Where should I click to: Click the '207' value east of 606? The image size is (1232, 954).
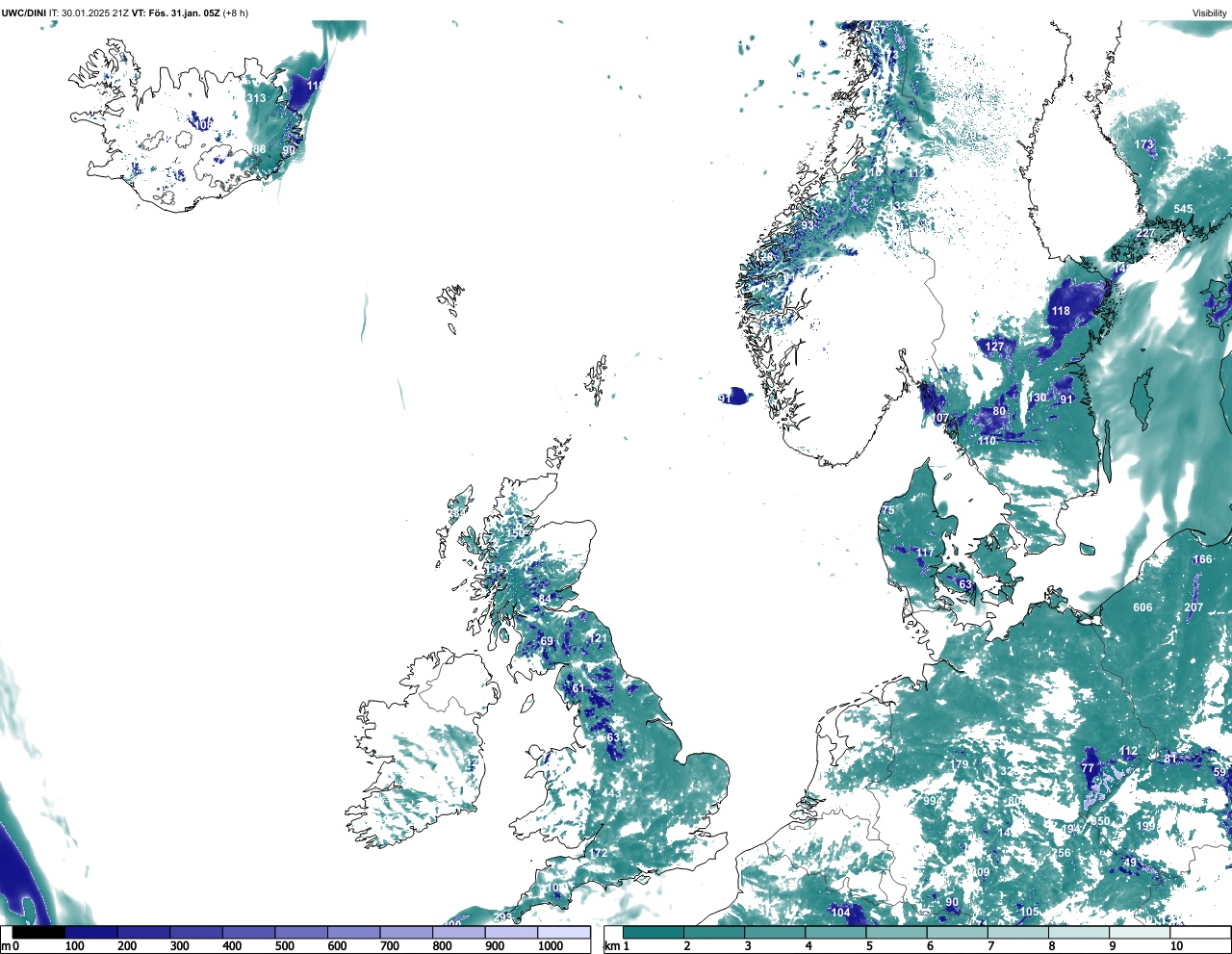click(x=1193, y=607)
